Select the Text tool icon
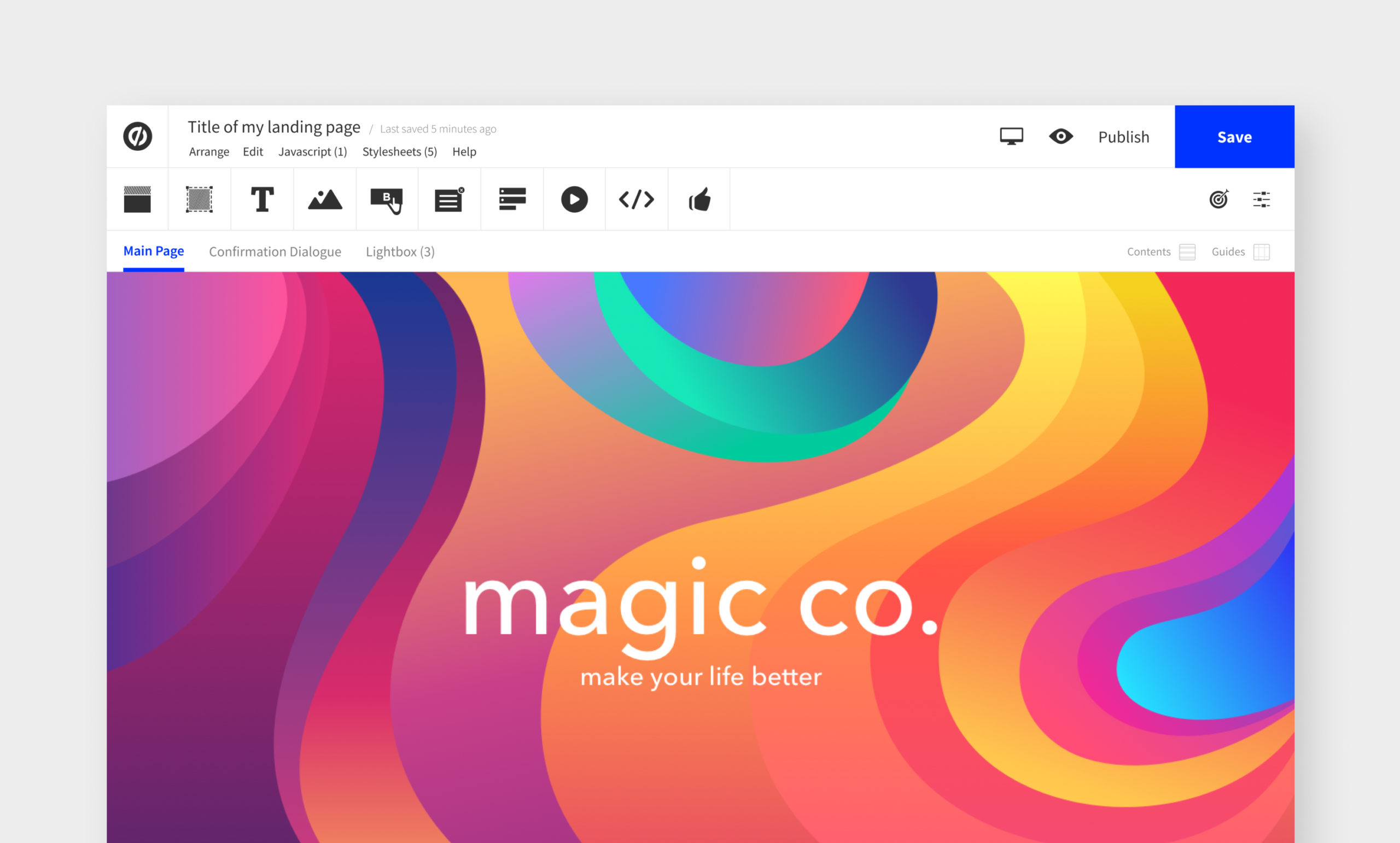 (262, 200)
